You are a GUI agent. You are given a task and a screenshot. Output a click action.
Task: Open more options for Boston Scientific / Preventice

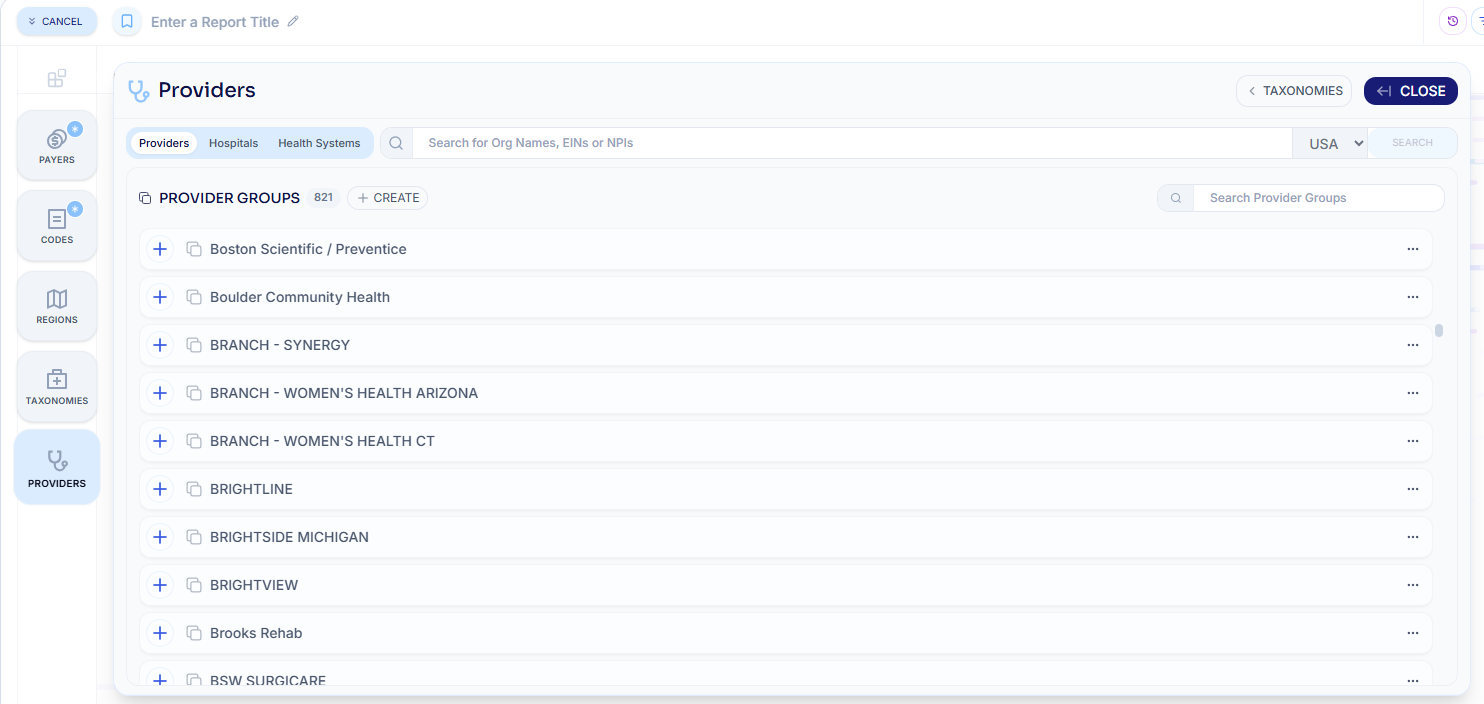pos(1413,249)
